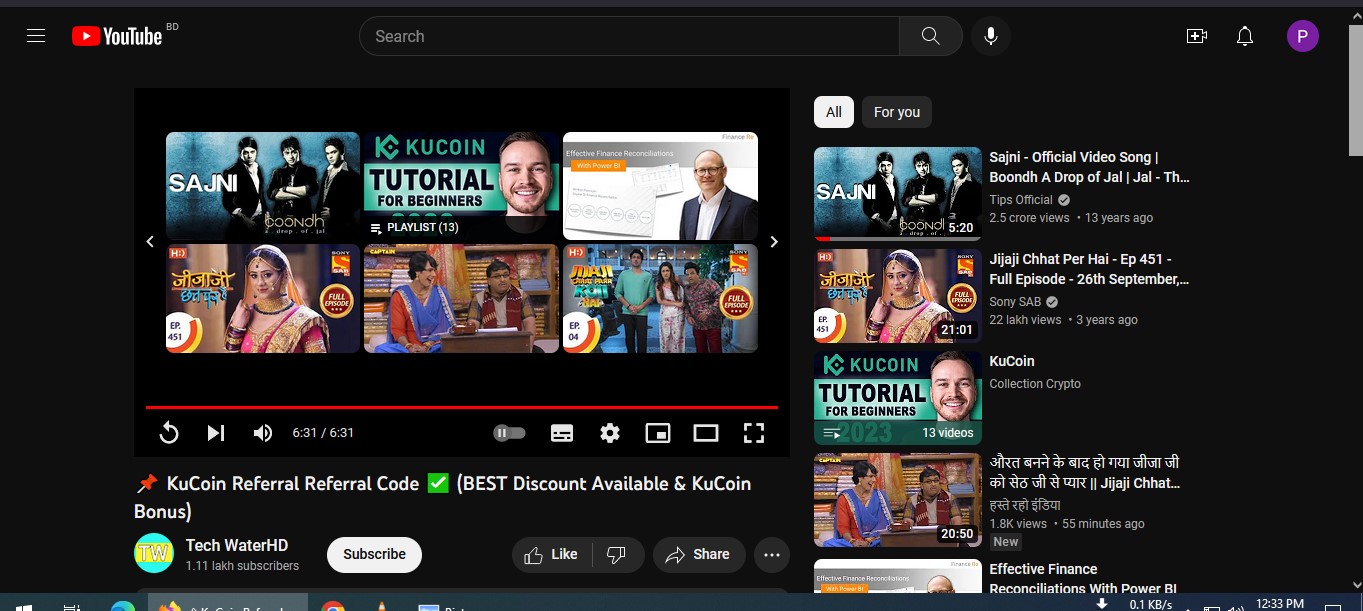
Task: Open account avatar P menu
Action: [x=1302, y=37]
